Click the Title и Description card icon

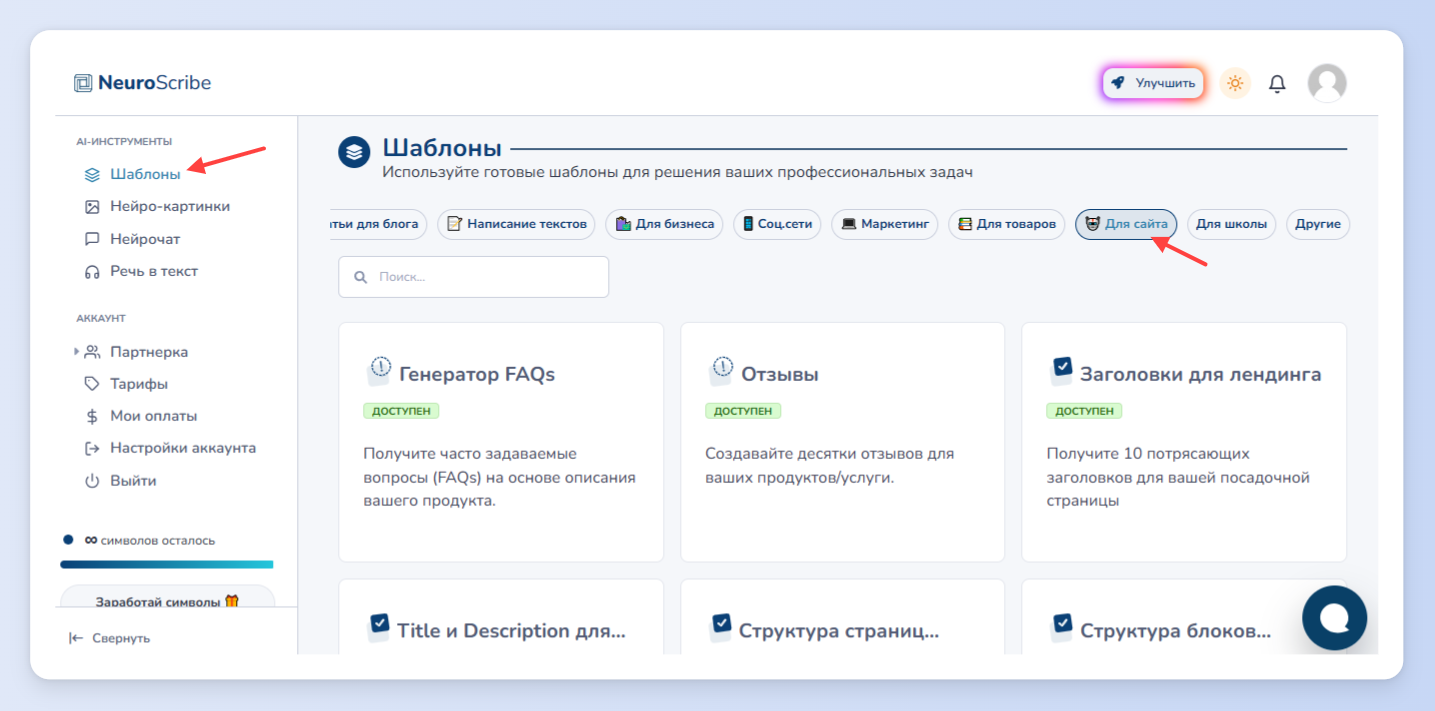(379, 627)
